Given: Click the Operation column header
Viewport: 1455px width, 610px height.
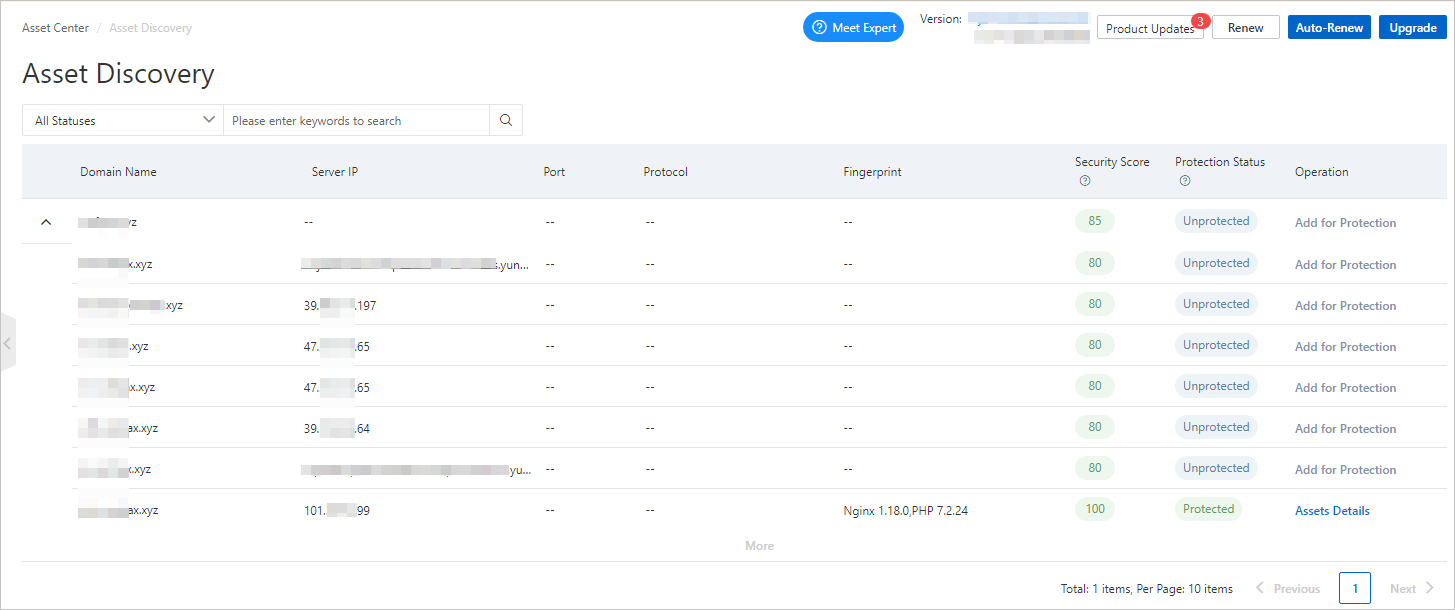Looking at the screenshot, I should click(x=1321, y=171).
